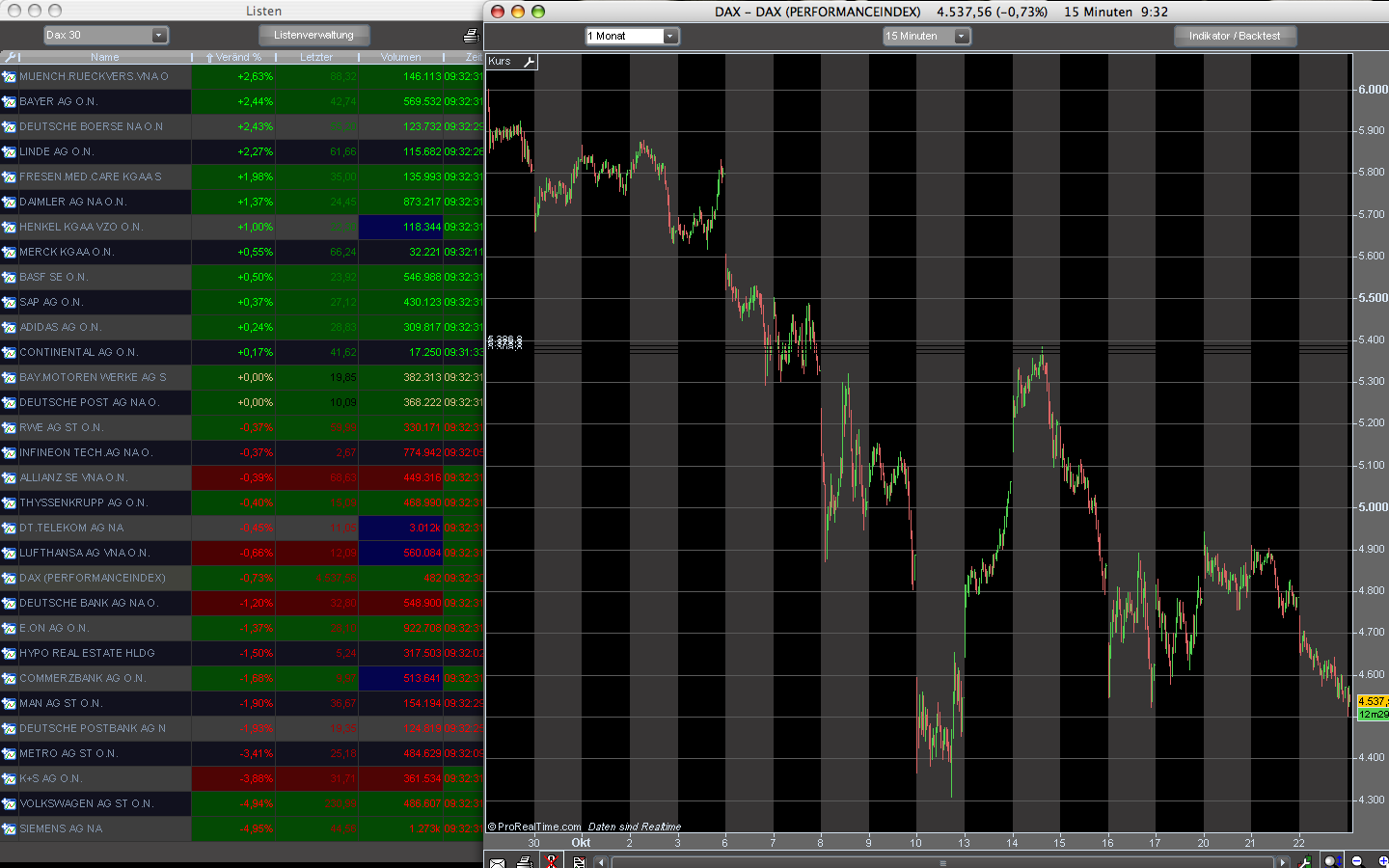Open chart icon for LUFTHANSA AG row

(x=9, y=553)
